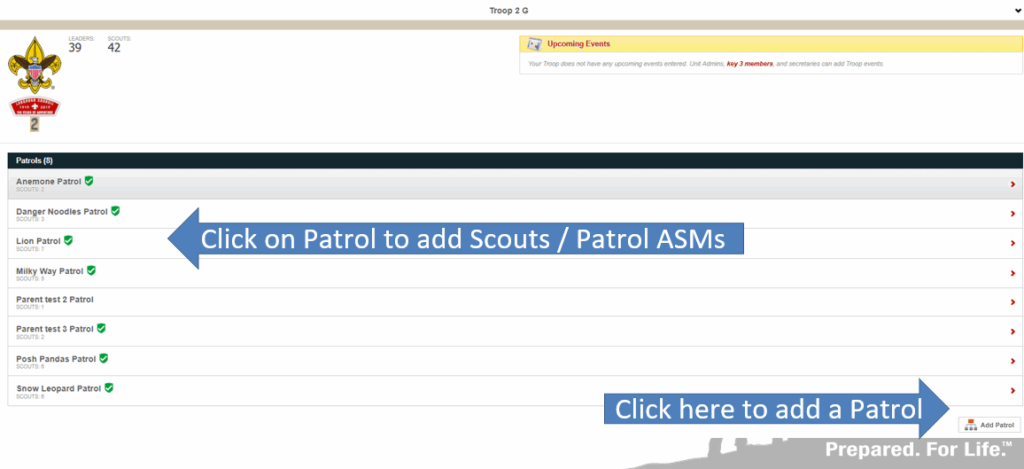Click green shield beside Danger Noodles Patrol
Image resolution: width=1024 pixels, height=469 pixels.
[x=115, y=211]
